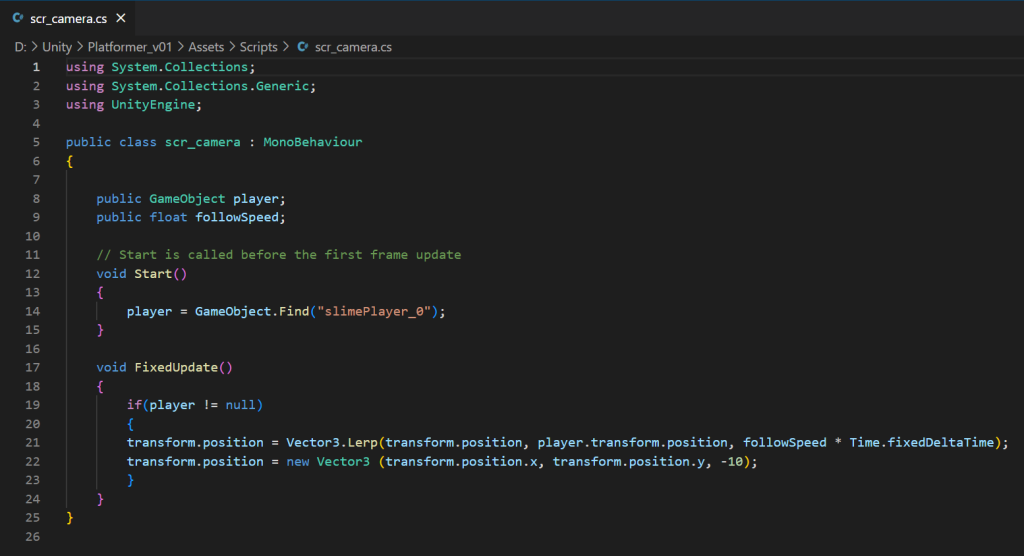
Task: Open the D: drive breadcrumb
Action: (19, 47)
